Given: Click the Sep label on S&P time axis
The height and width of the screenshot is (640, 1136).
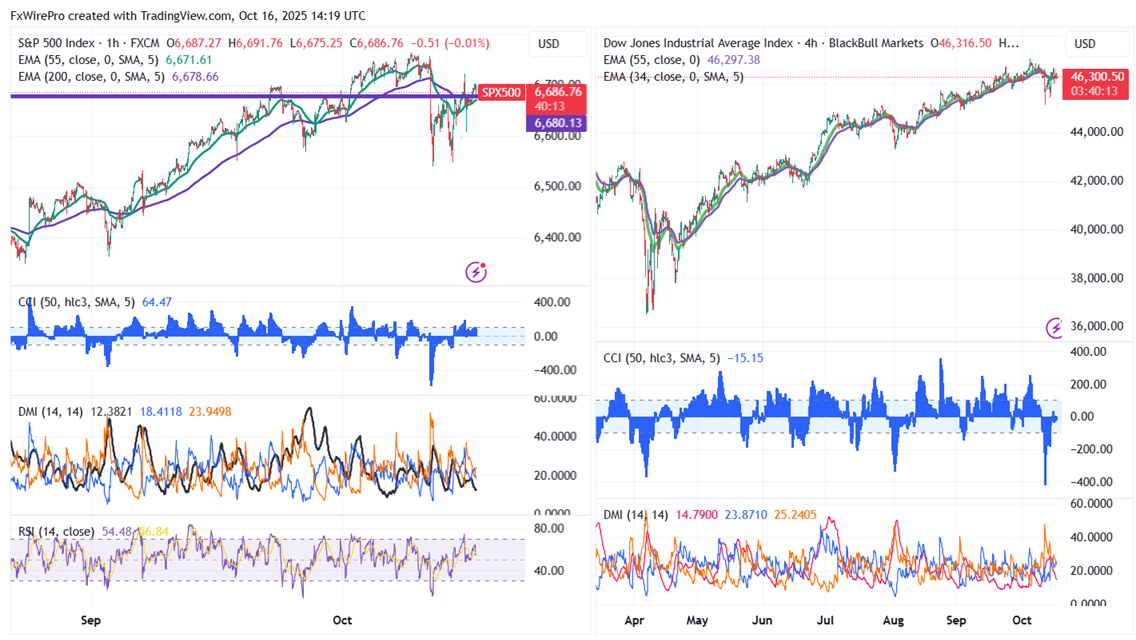Looking at the screenshot, I should click(91, 620).
